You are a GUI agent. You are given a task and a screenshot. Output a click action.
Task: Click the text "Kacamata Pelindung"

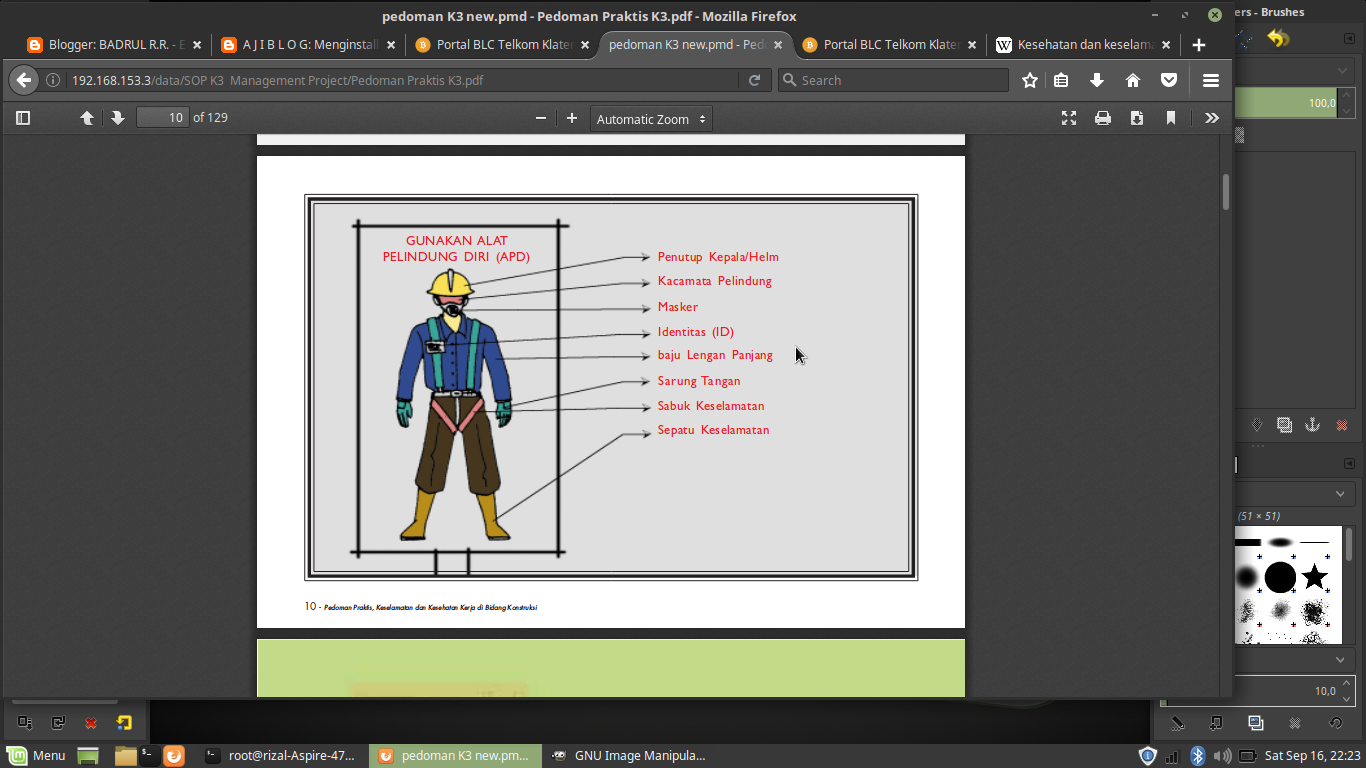(x=715, y=281)
